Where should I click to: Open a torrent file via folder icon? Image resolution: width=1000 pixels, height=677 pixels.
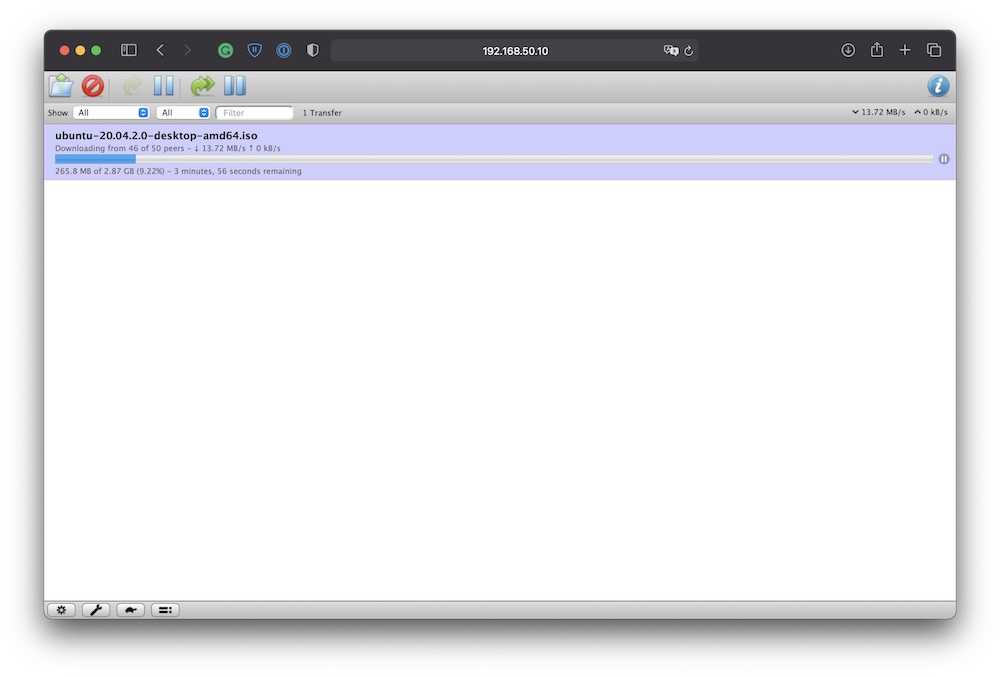(x=61, y=86)
